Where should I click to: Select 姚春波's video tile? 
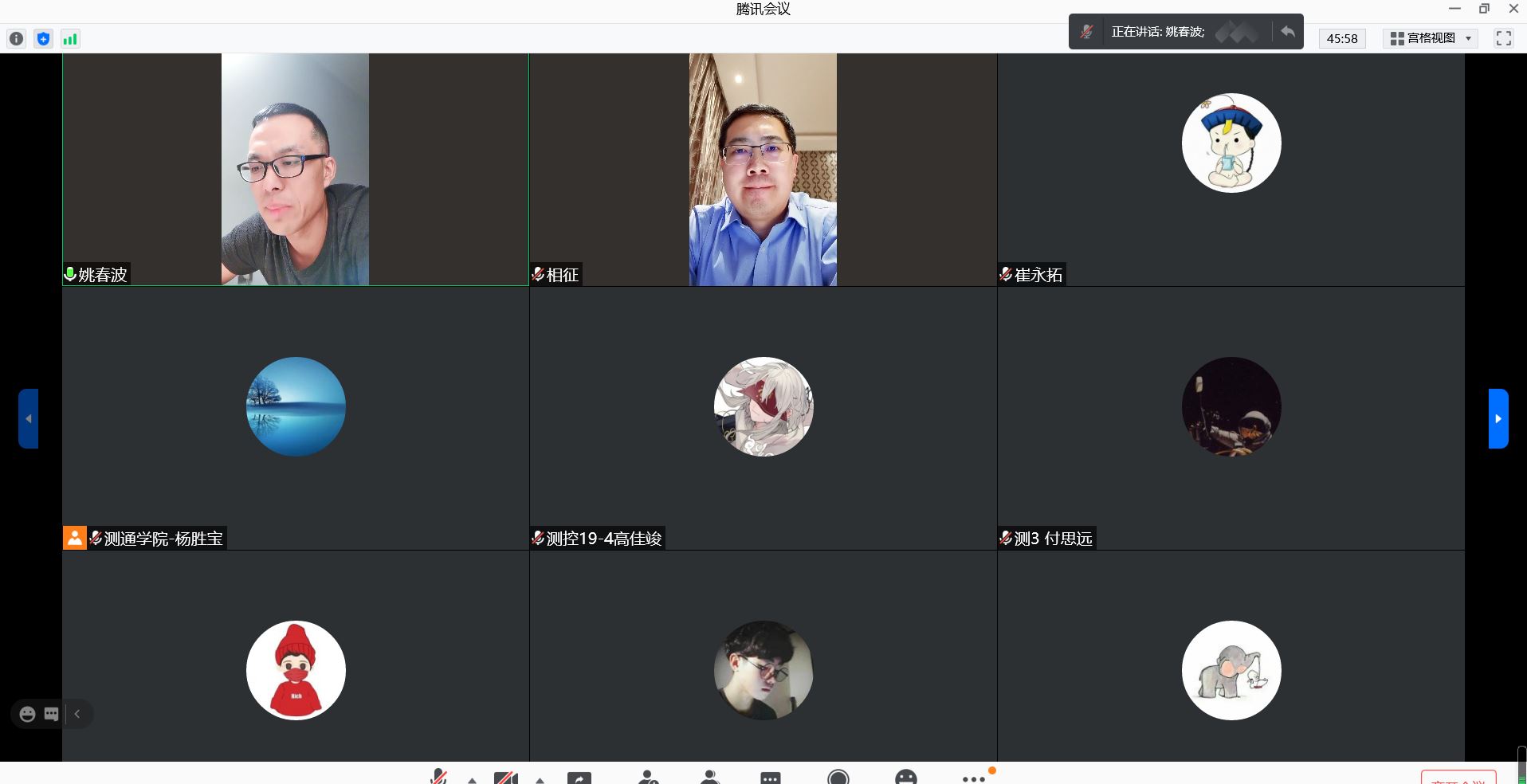[x=295, y=169]
